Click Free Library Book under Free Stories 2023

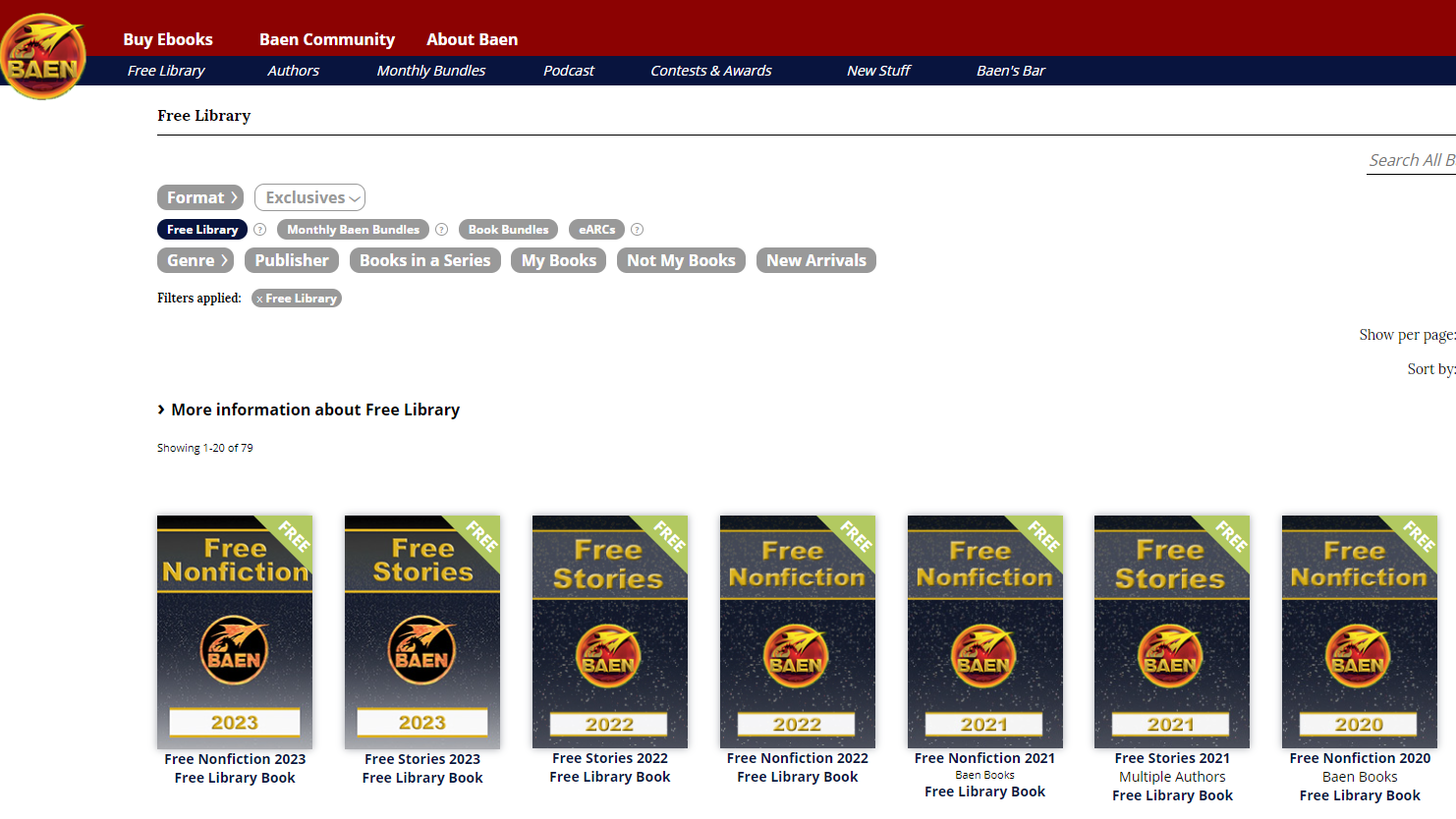click(422, 778)
